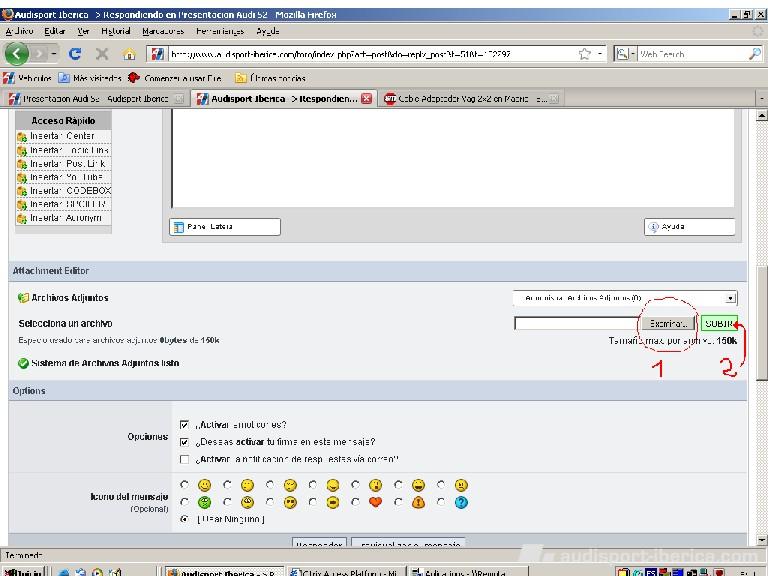The width and height of the screenshot is (768, 576).
Task: Click the Insertar Acronym icon
Action: point(22,218)
